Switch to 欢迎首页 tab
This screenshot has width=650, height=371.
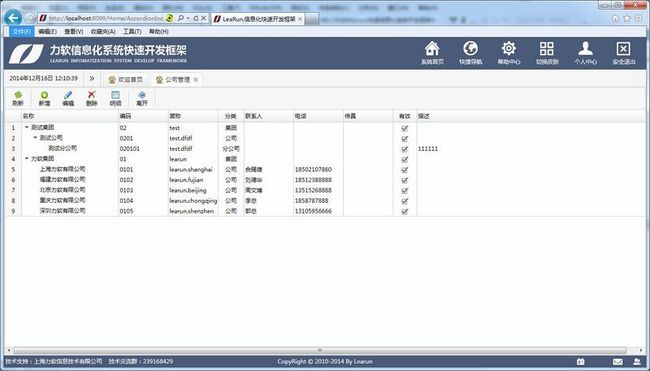125,80
